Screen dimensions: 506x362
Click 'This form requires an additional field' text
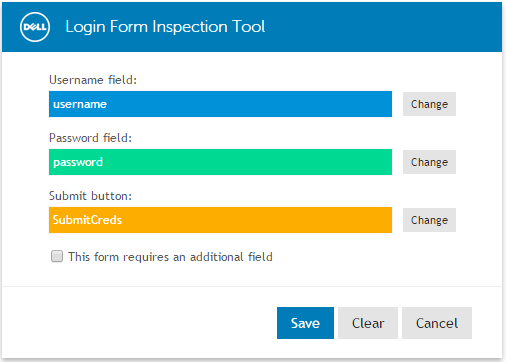tap(170, 257)
